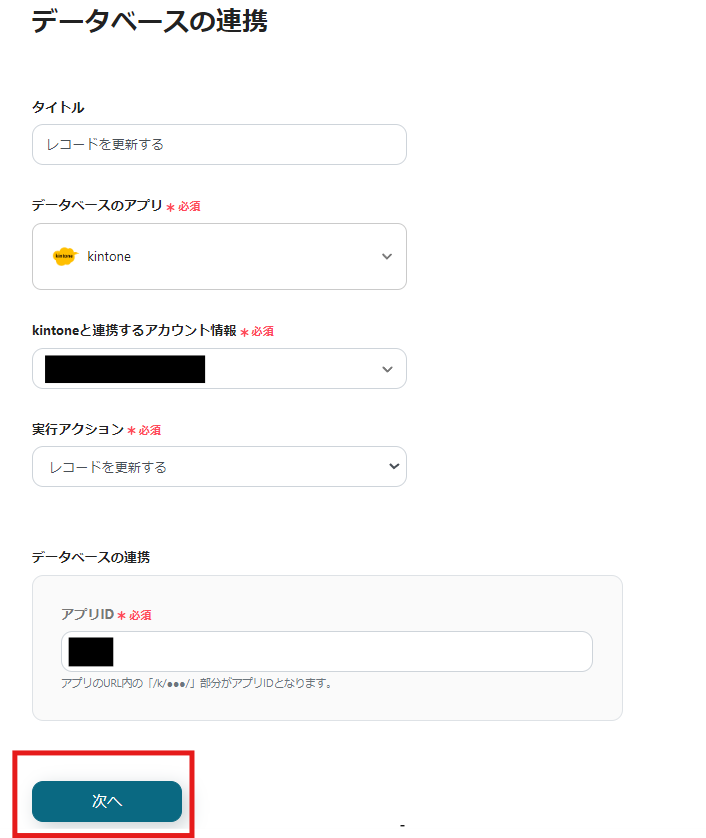Click inside the アプリID input field

(x=325, y=651)
